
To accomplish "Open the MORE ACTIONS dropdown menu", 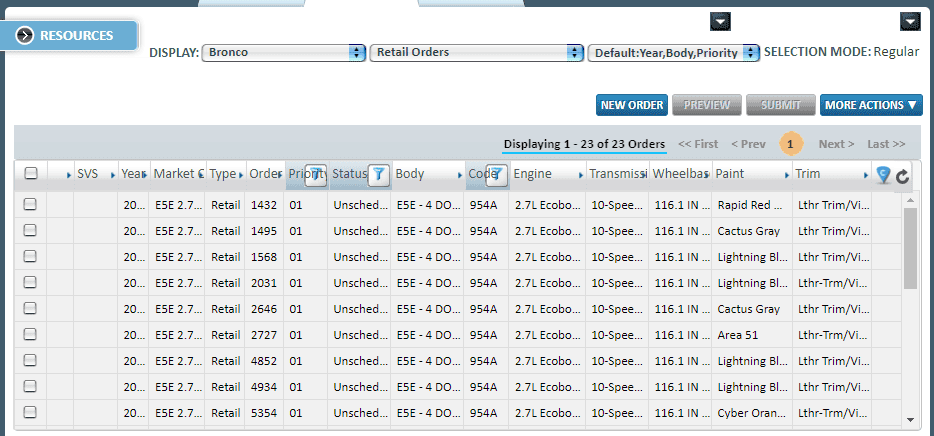I will click(x=871, y=105).
